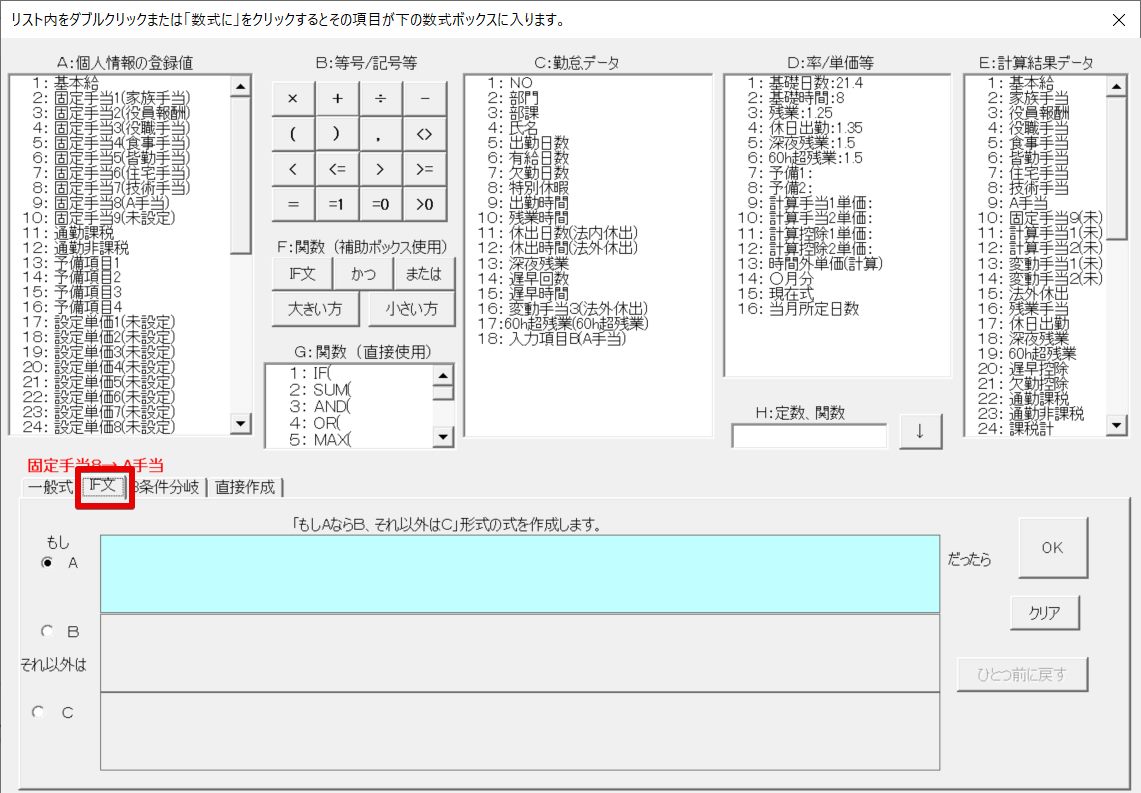Insert the opening parenthesis ( symbol
The image size is (1141, 793).
pyautogui.click(x=293, y=134)
